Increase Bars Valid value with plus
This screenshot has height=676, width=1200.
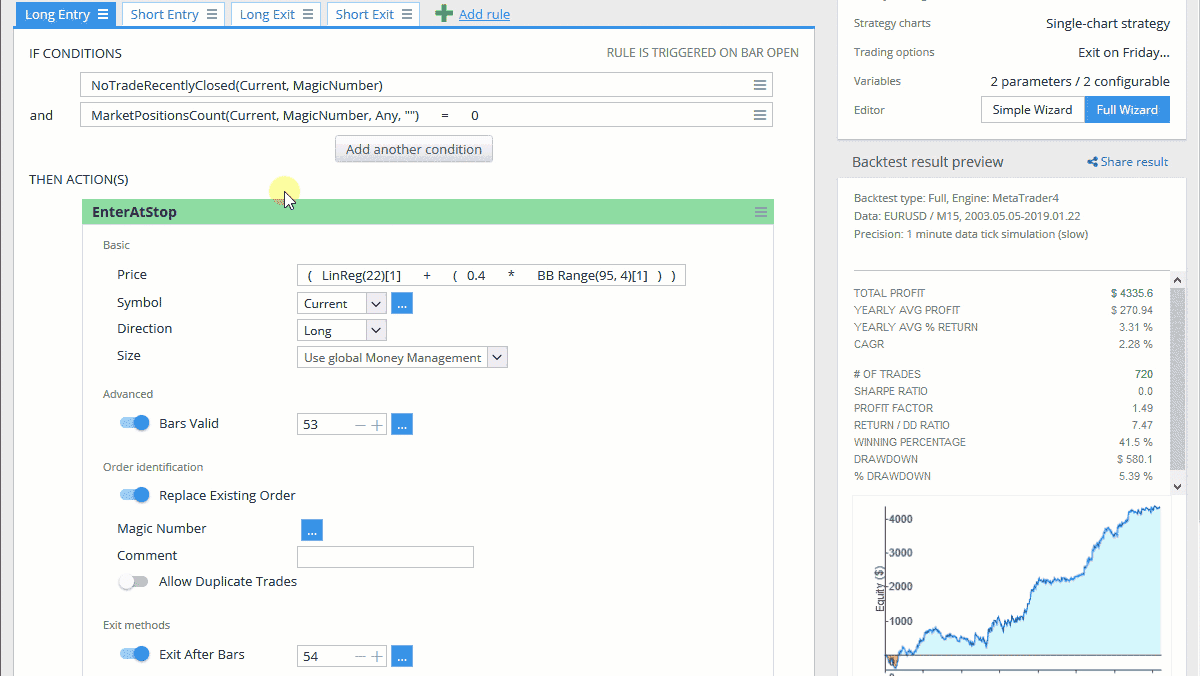coord(377,425)
